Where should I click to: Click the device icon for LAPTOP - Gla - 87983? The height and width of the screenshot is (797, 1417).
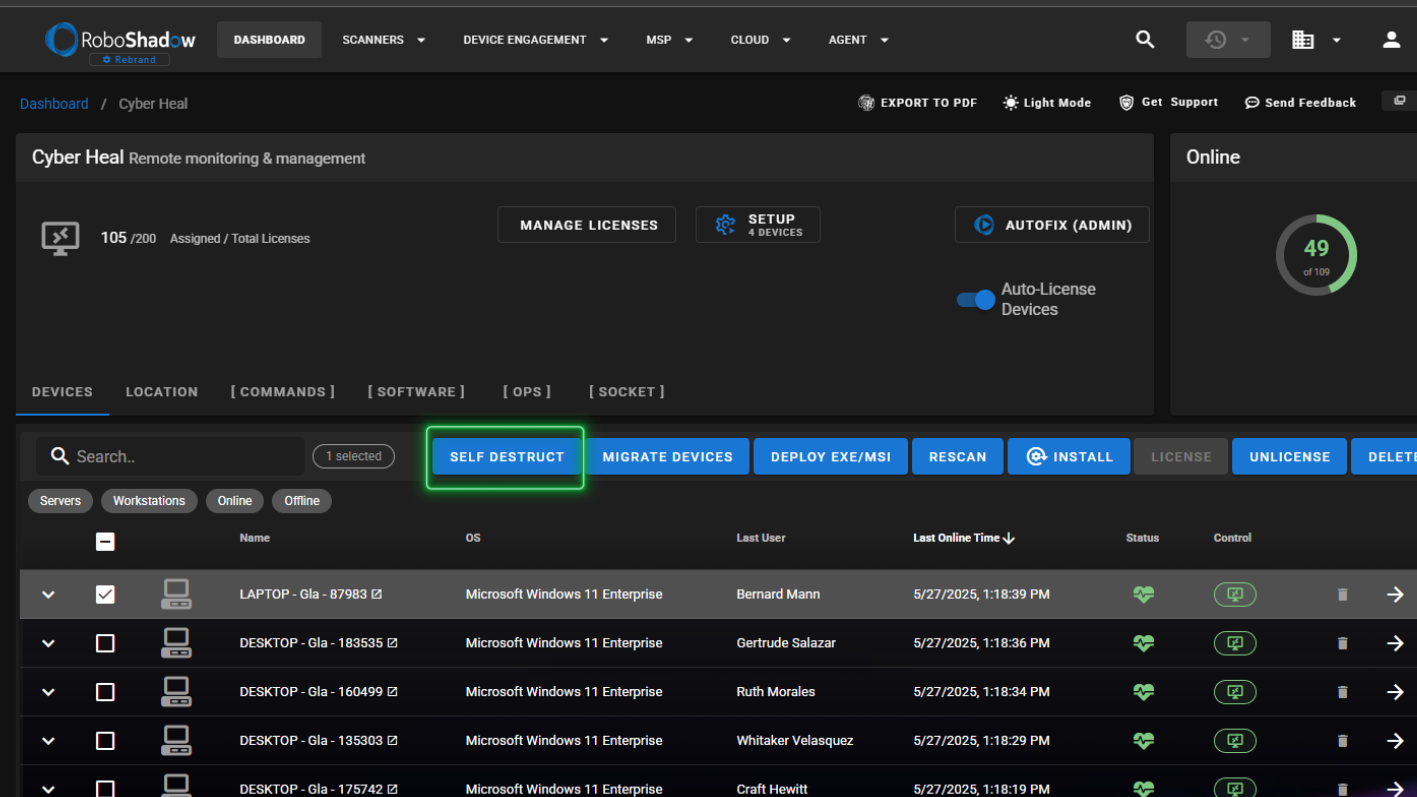[x=176, y=594]
